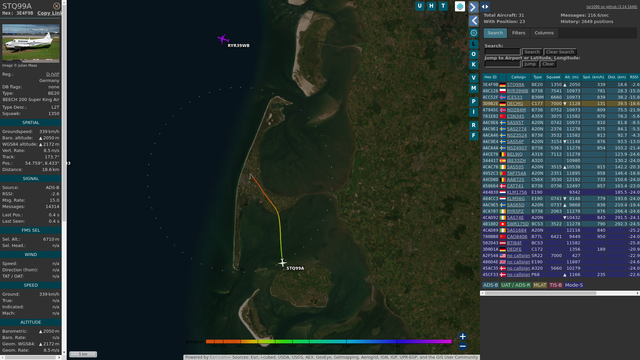This screenshot has height=360, width=640.
Task: Select KLM1756 callsign in table
Action: 517,192
